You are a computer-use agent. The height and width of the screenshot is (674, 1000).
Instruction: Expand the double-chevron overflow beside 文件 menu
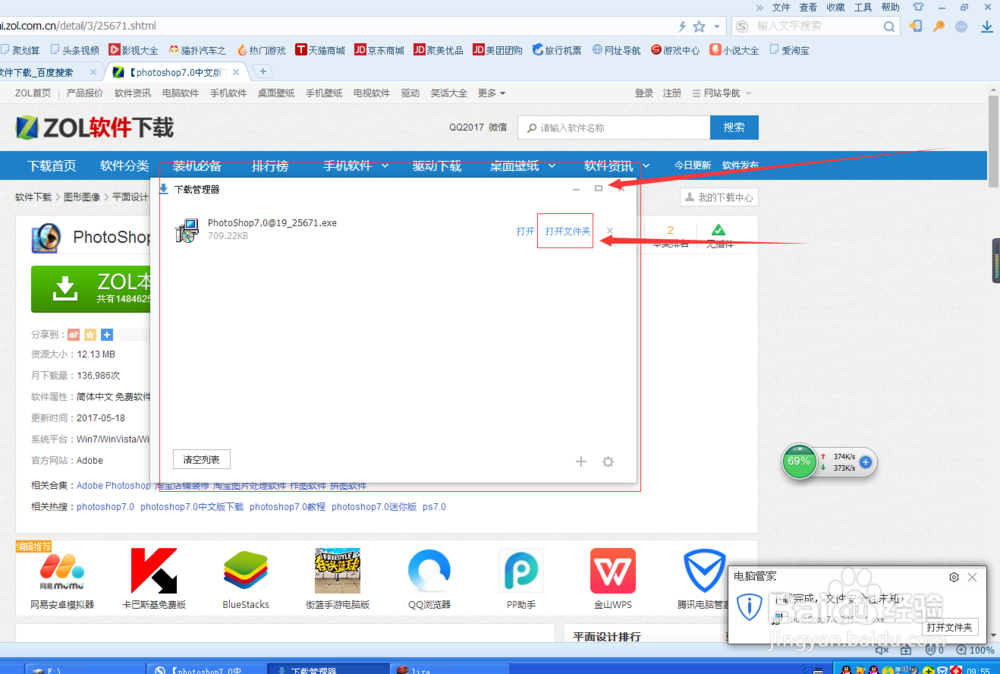[x=760, y=8]
